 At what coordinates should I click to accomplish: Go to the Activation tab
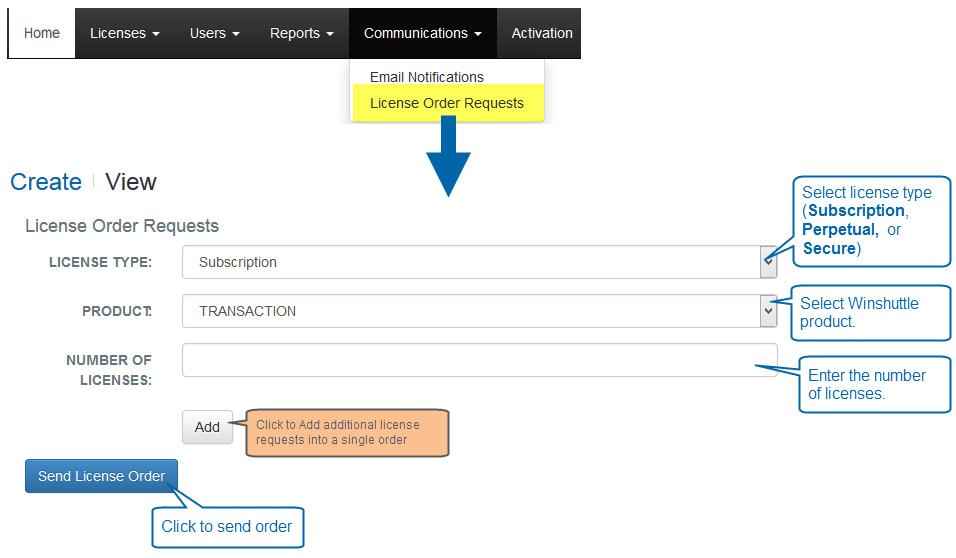[541, 33]
